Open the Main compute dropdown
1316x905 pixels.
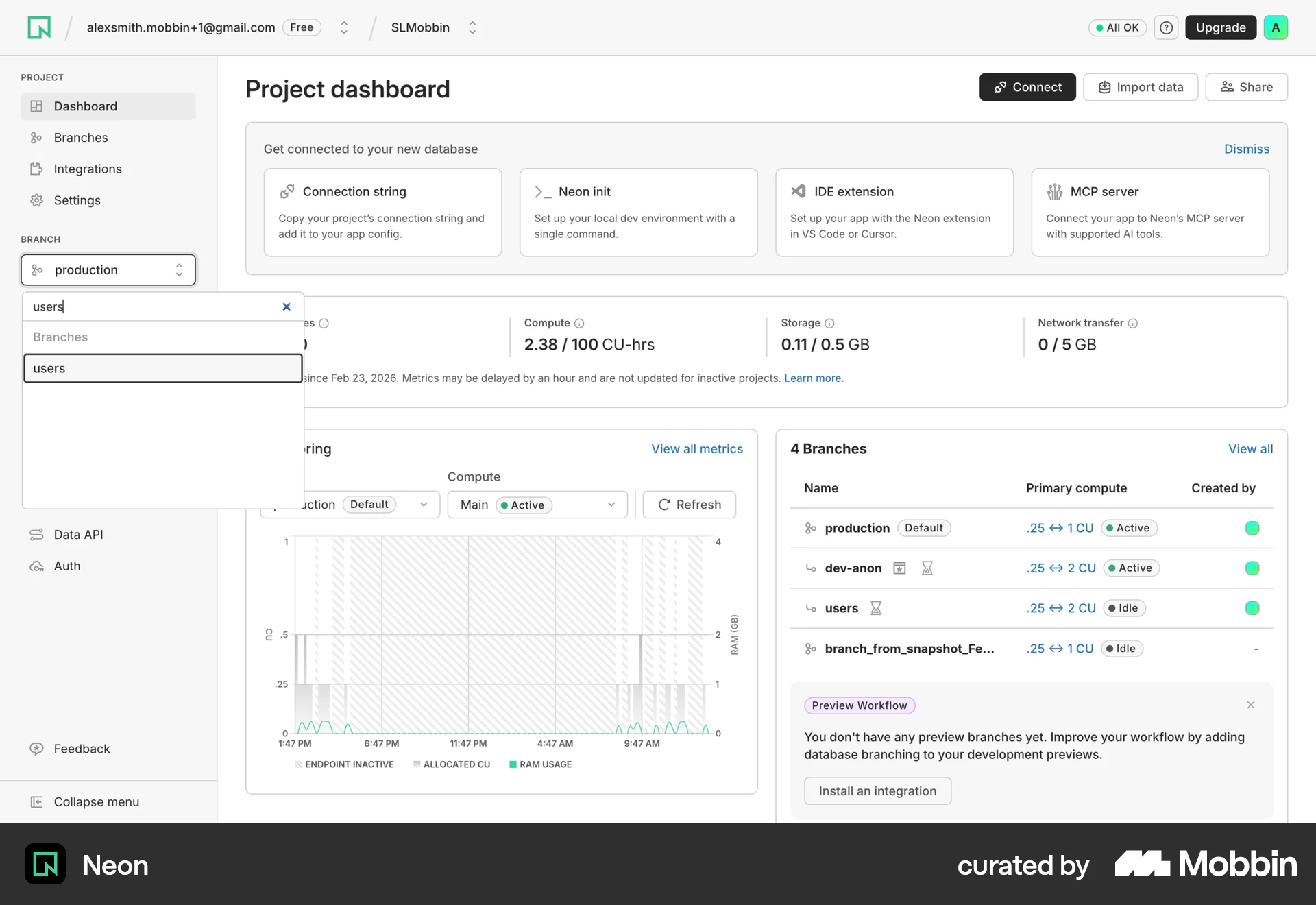point(537,505)
